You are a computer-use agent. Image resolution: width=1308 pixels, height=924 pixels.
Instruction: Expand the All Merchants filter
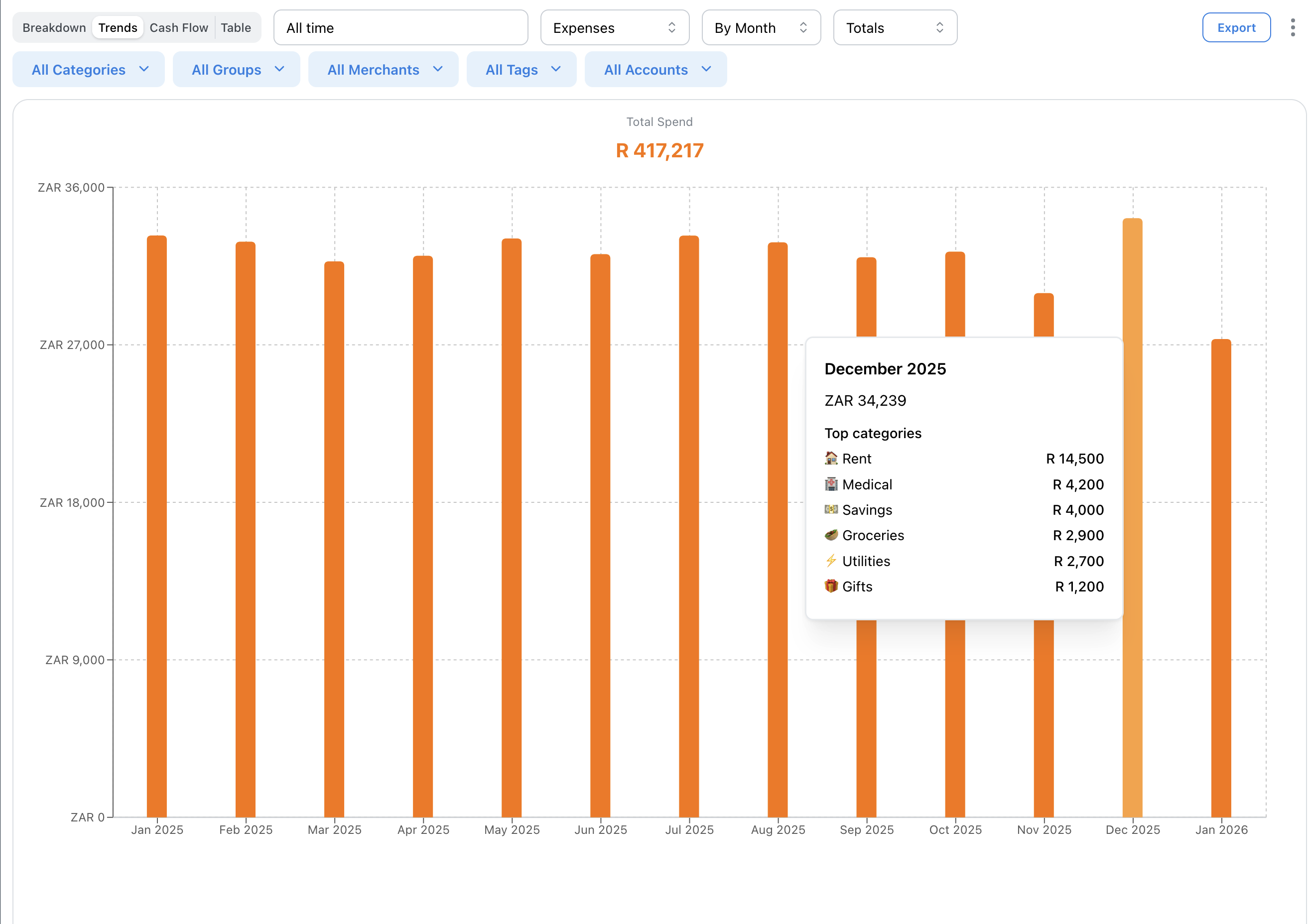[x=384, y=69]
